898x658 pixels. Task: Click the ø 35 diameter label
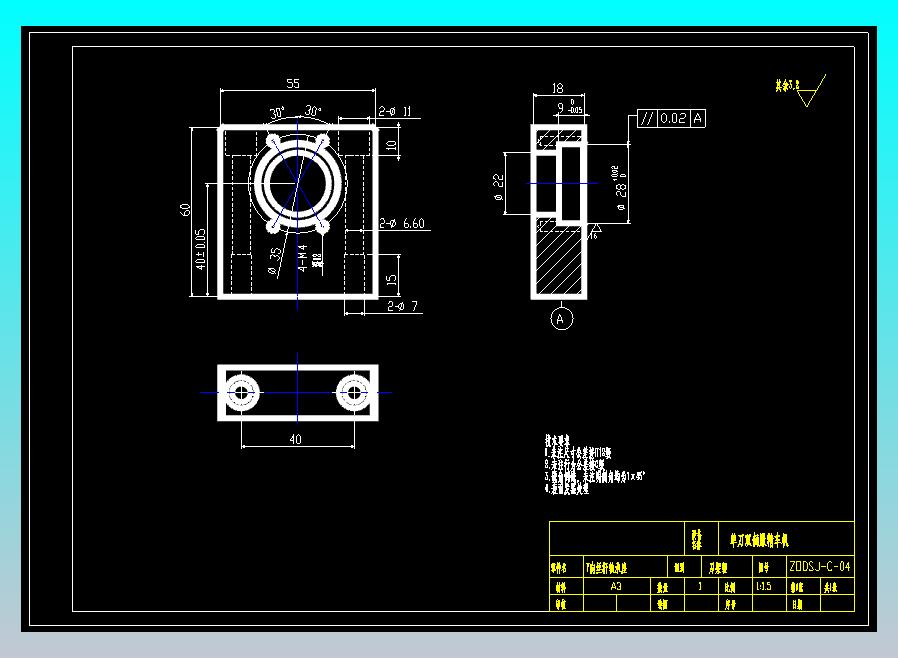tap(274, 261)
